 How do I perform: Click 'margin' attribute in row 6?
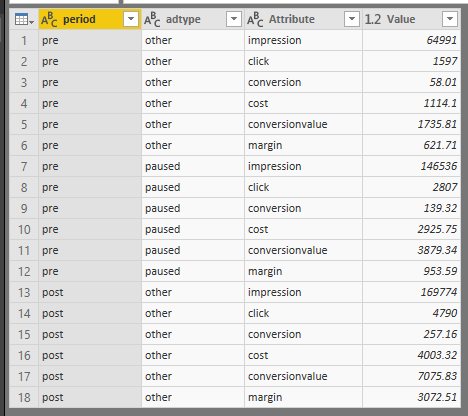click(x=265, y=146)
